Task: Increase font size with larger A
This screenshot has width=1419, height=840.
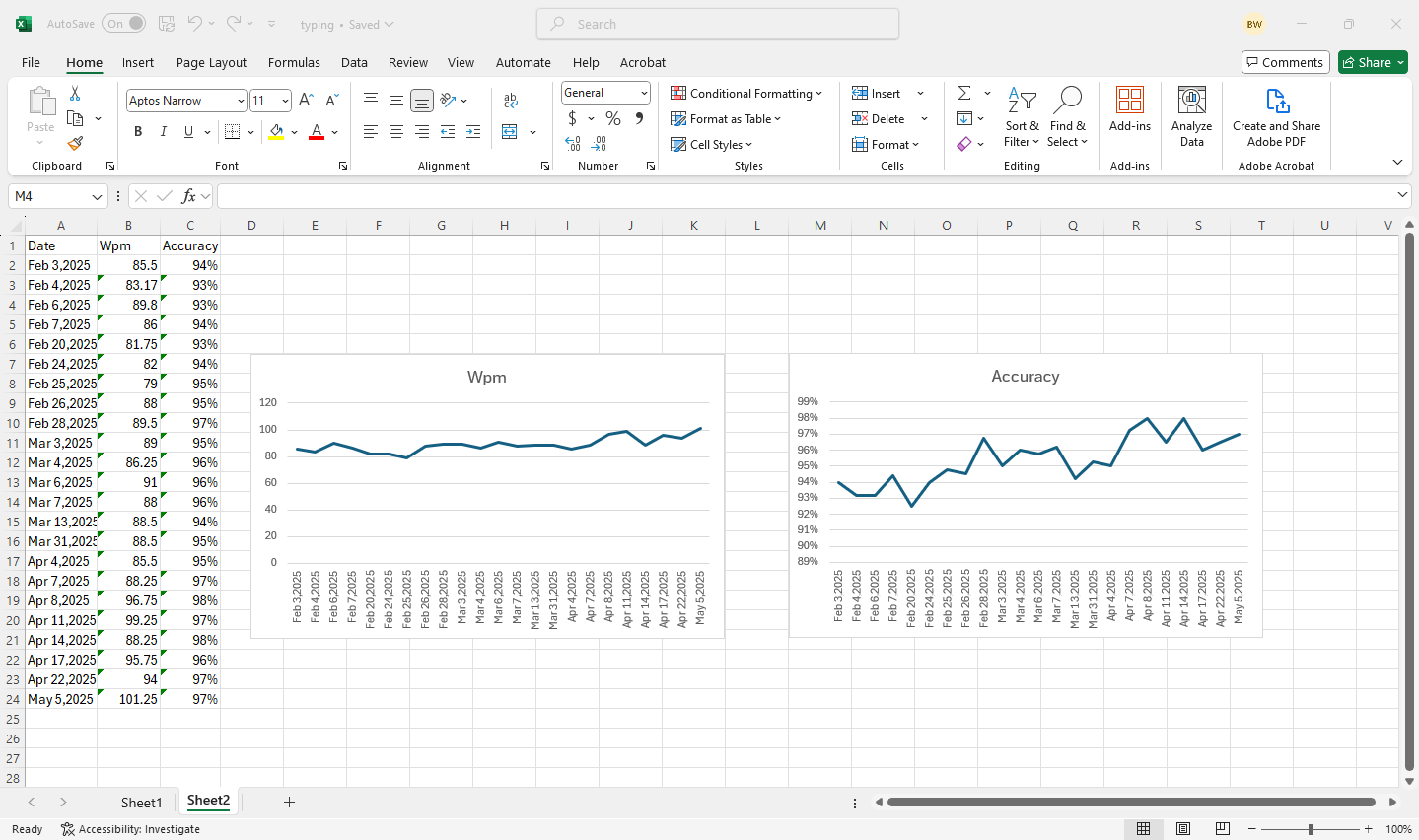Action: pos(306,101)
